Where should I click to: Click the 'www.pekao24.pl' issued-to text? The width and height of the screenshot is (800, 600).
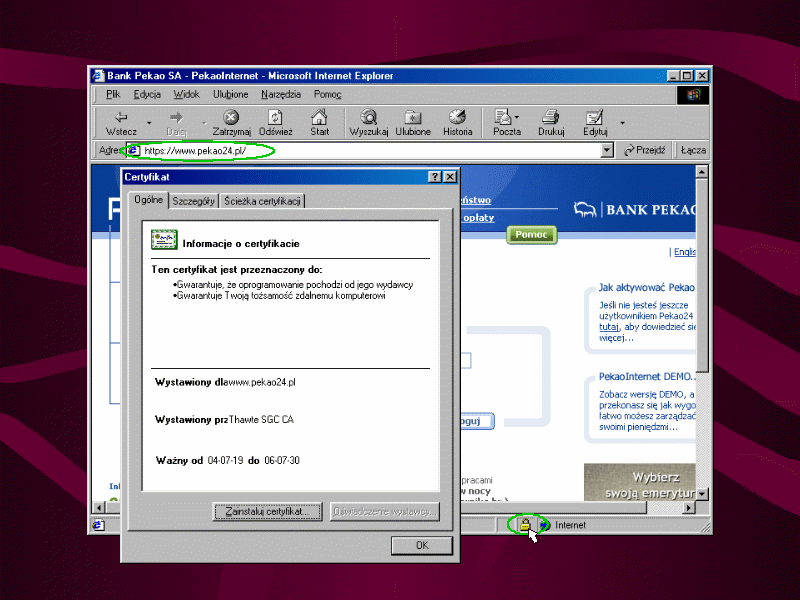(x=262, y=382)
